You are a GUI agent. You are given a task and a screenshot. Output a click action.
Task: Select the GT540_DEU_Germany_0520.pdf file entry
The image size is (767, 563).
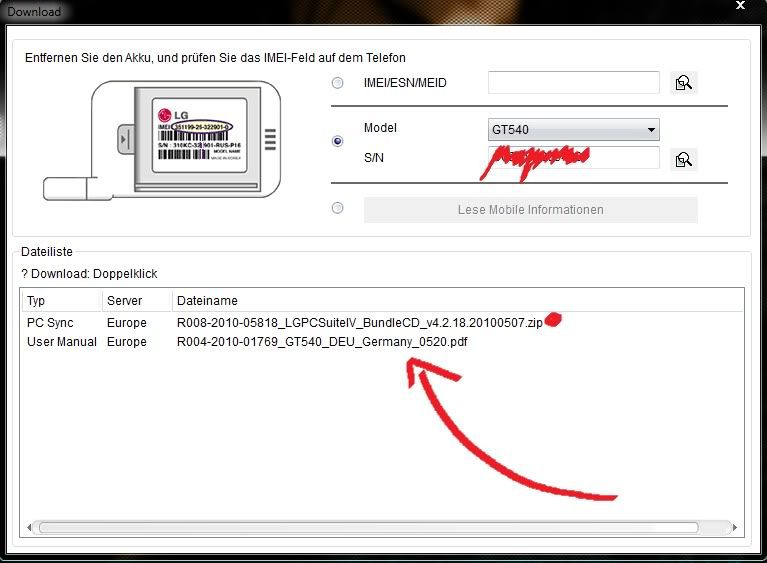pos(322,341)
